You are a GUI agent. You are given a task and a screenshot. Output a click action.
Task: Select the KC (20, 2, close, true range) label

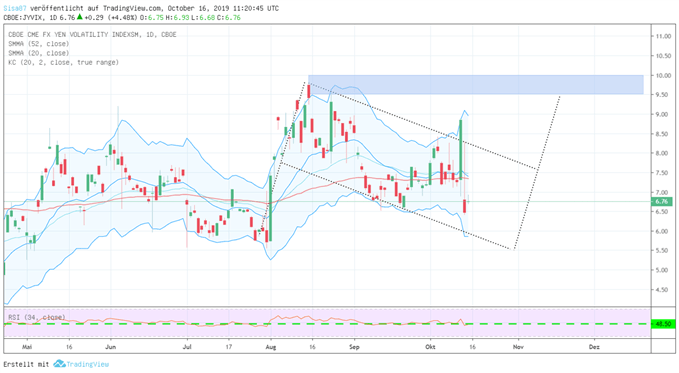click(63, 62)
